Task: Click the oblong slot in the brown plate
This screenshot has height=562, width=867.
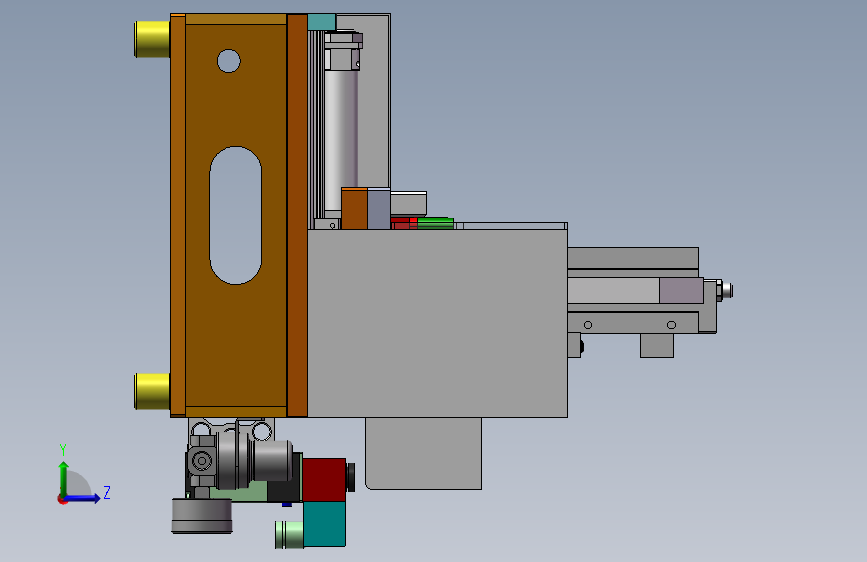Action: coord(236,215)
